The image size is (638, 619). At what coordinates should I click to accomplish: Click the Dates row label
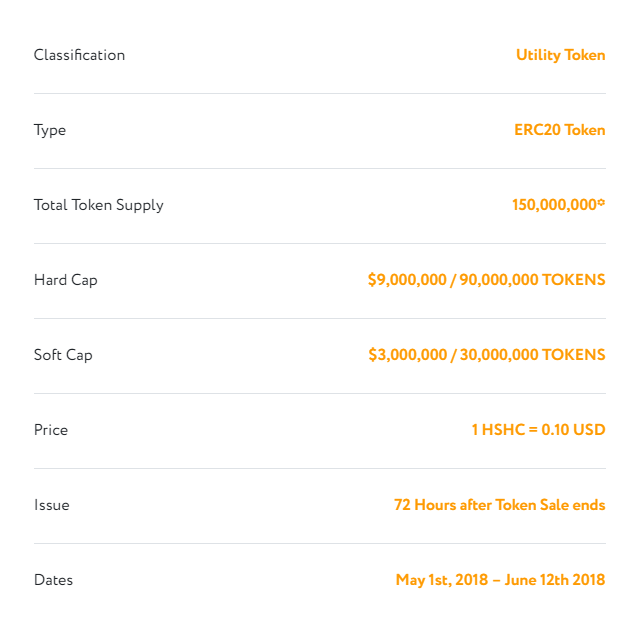[53, 580]
